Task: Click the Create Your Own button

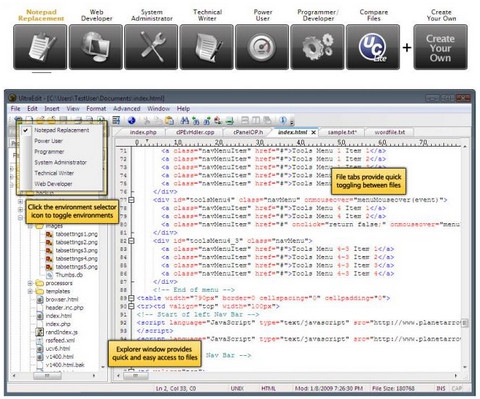Action: pyautogui.click(x=440, y=47)
